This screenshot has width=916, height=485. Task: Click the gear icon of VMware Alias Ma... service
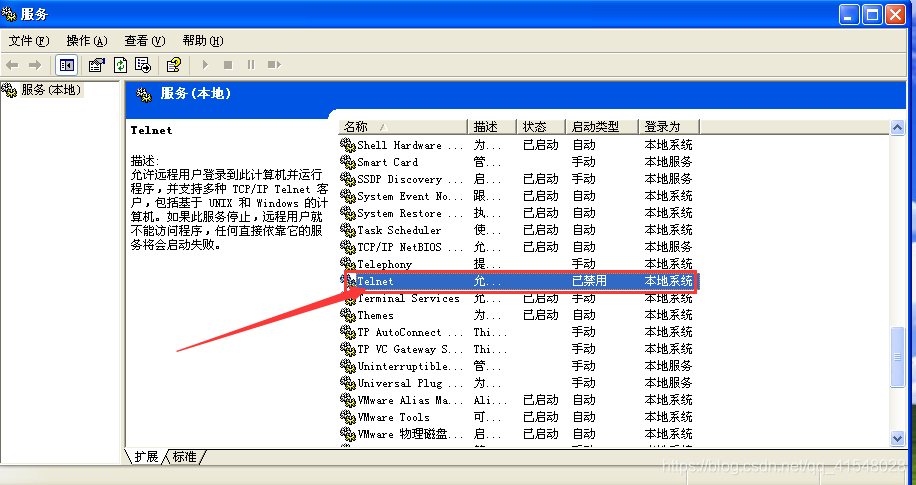348,400
